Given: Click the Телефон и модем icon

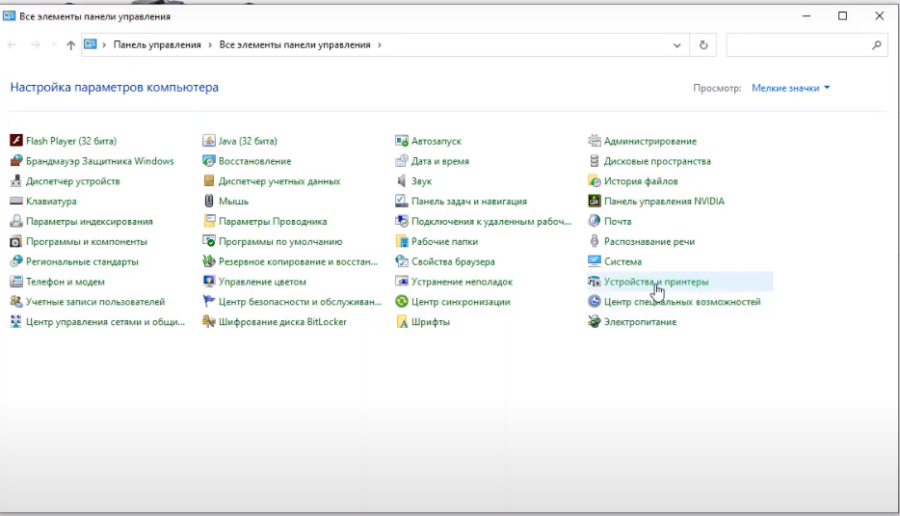Looking at the screenshot, I should click(16, 281).
